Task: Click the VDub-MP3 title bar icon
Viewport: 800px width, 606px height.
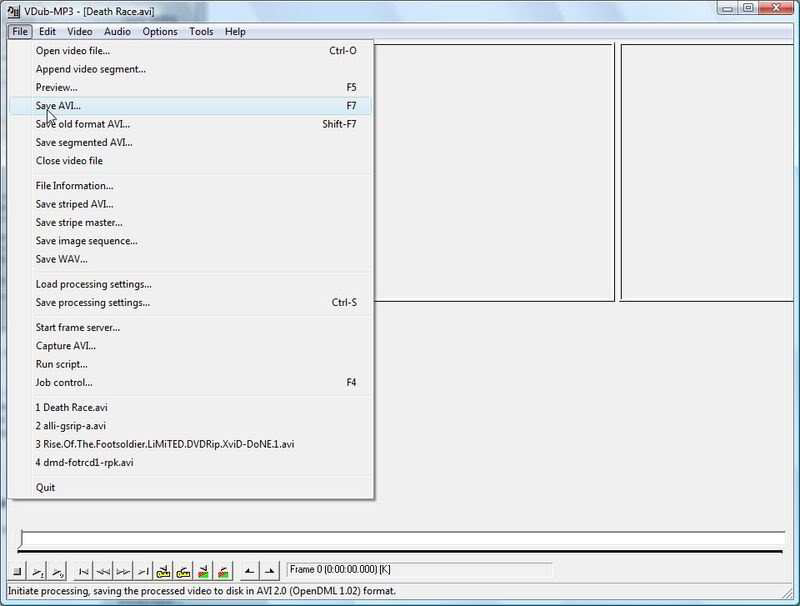Action: 13,11
